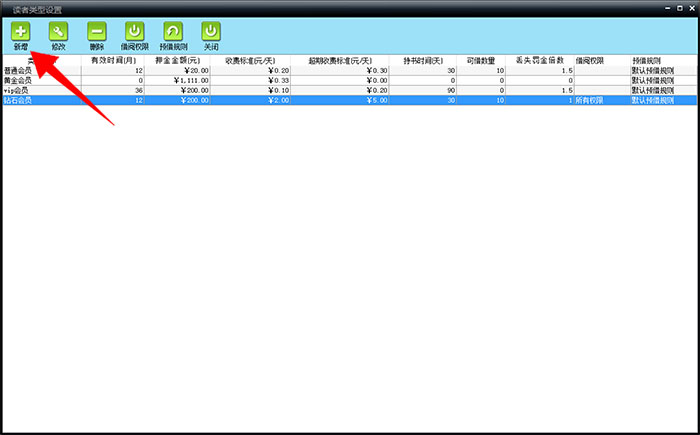Click fee cell ¥0.20 in 普通会员 row
The height and width of the screenshot is (435, 700).
[x=250, y=71]
